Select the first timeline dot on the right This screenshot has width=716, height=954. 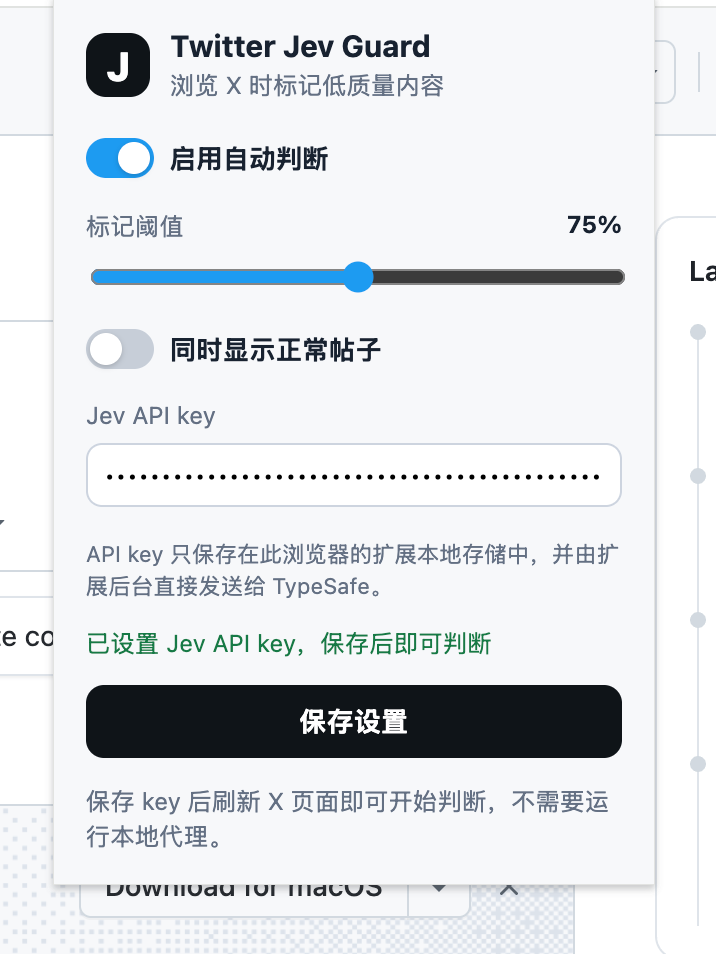click(698, 332)
